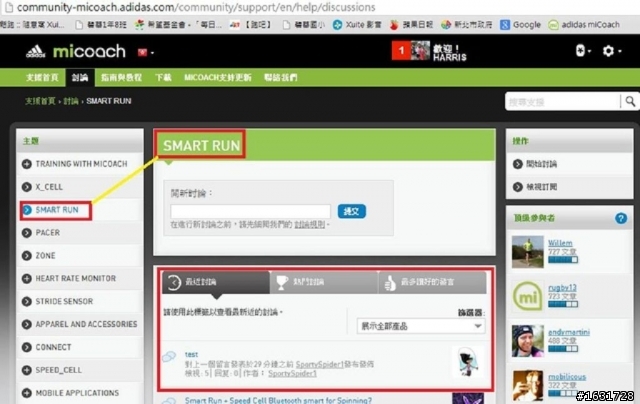Viewport: 640px width, 404px height.
Task: Click the search magnifier icon
Action: pyautogui.click(x=630, y=101)
